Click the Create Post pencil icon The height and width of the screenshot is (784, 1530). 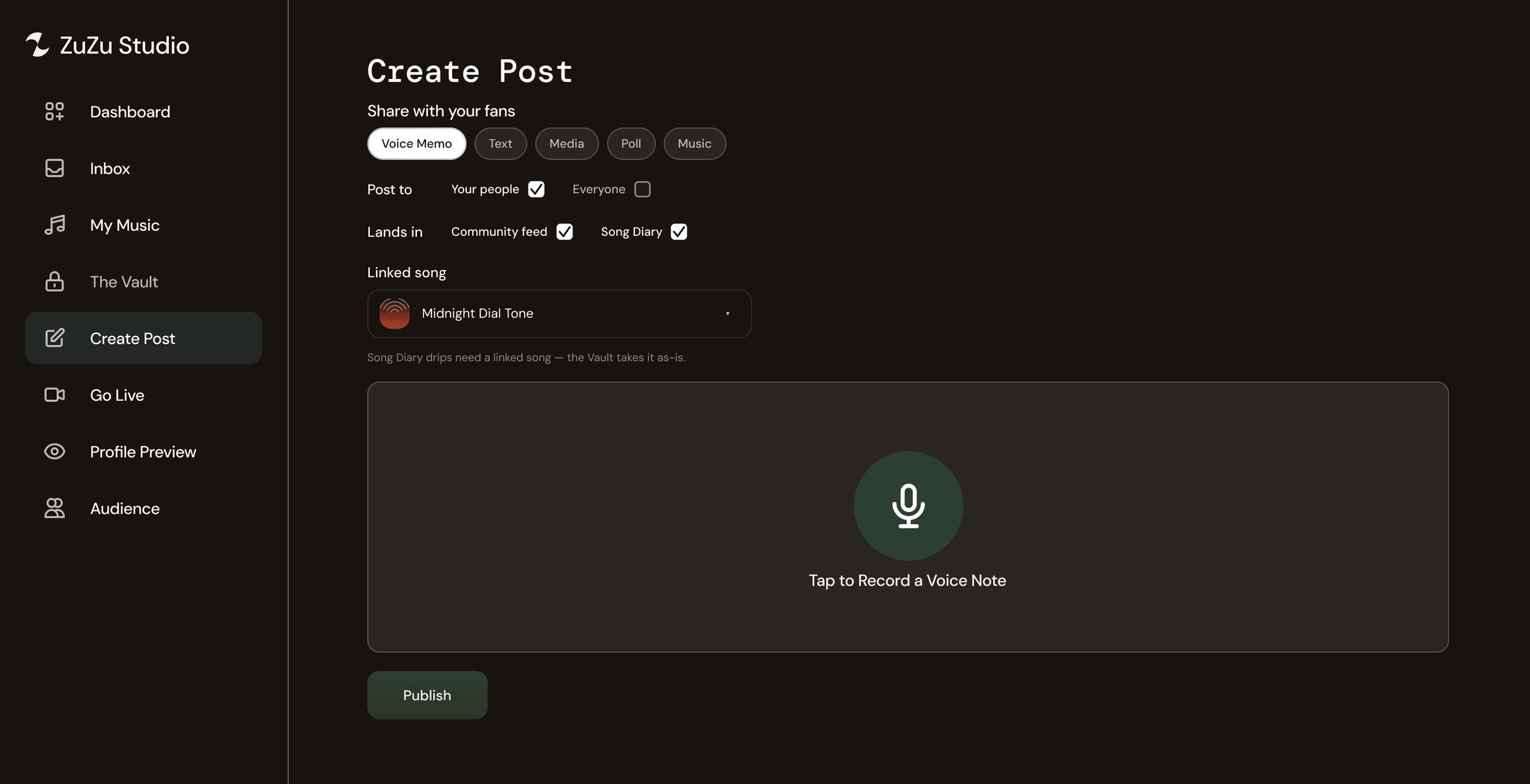55,338
